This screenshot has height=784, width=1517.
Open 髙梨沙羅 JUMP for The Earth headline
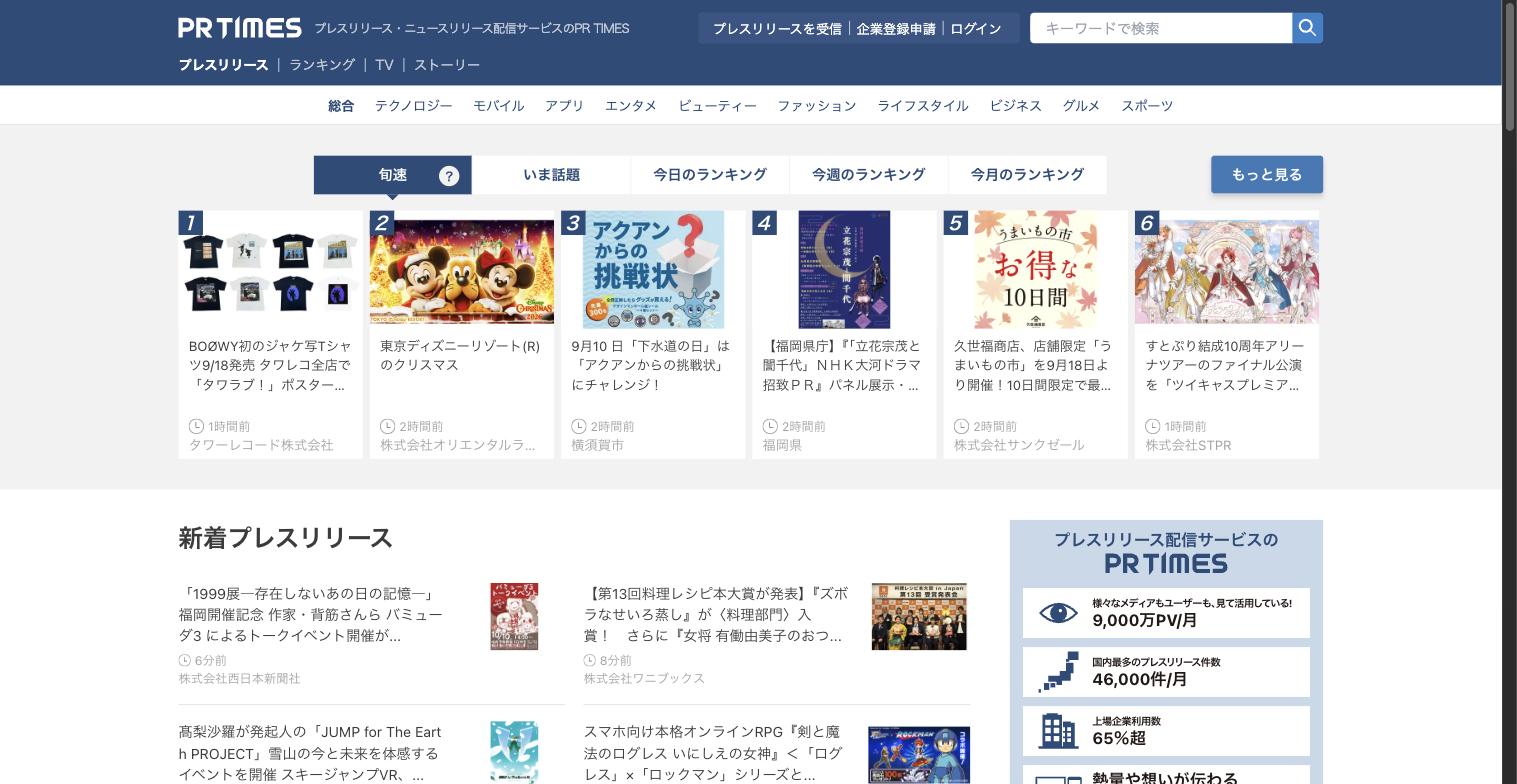pyautogui.click(x=312, y=753)
